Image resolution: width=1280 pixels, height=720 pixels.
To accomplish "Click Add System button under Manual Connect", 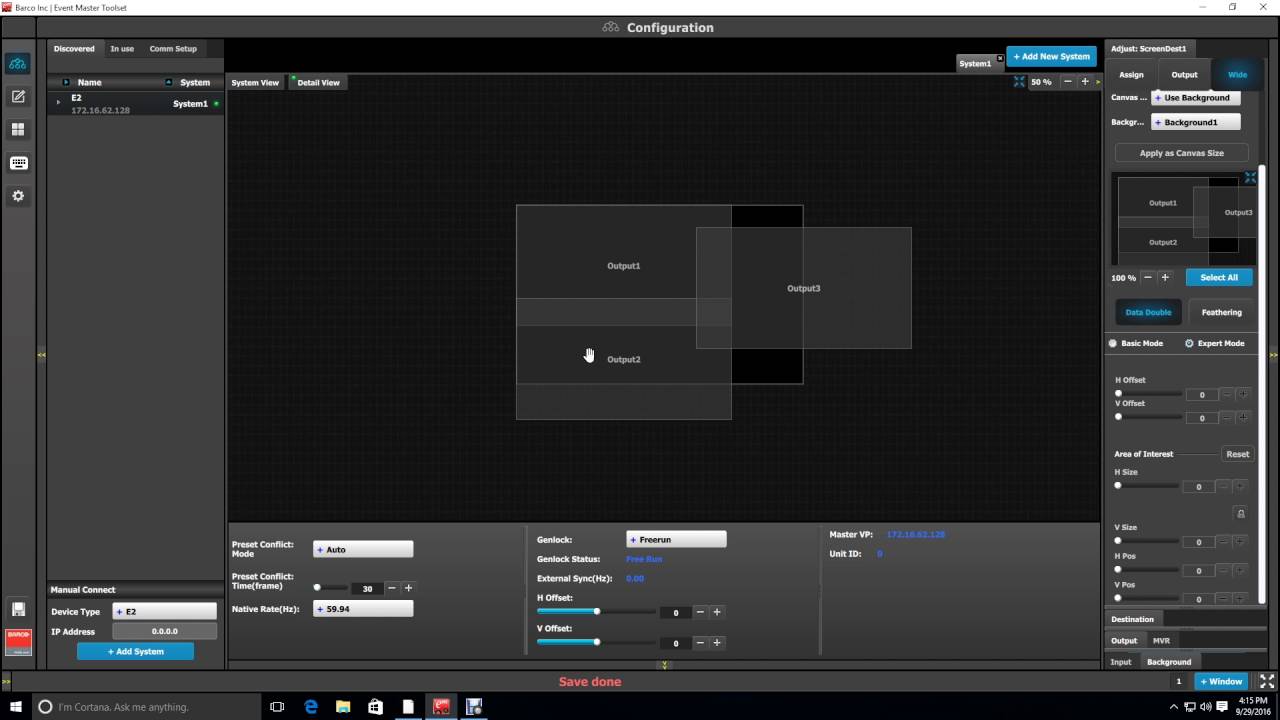I will [x=136, y=651].
